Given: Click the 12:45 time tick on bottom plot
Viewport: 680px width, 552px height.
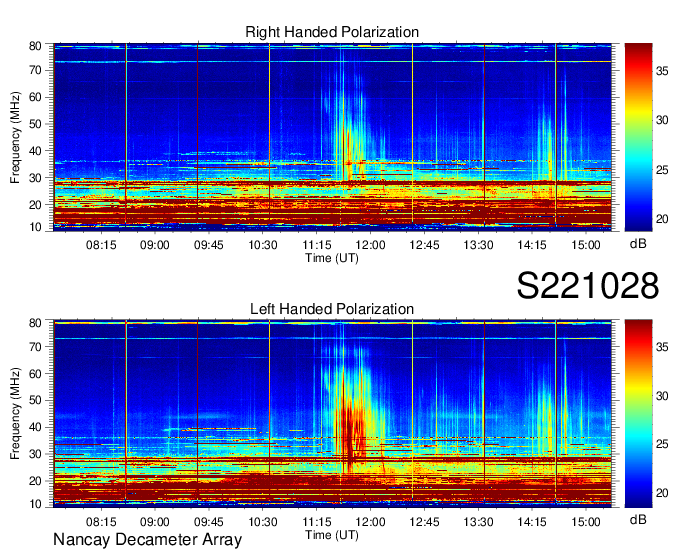Looking at the screenshot, I should [x=425, y=522].
